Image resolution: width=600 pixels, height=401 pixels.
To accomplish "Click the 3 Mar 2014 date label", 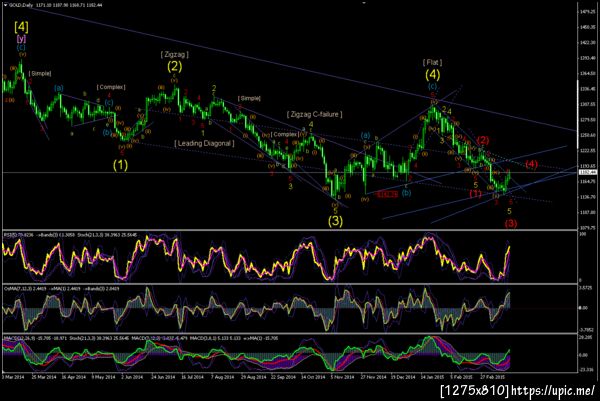I will [13, 377].
